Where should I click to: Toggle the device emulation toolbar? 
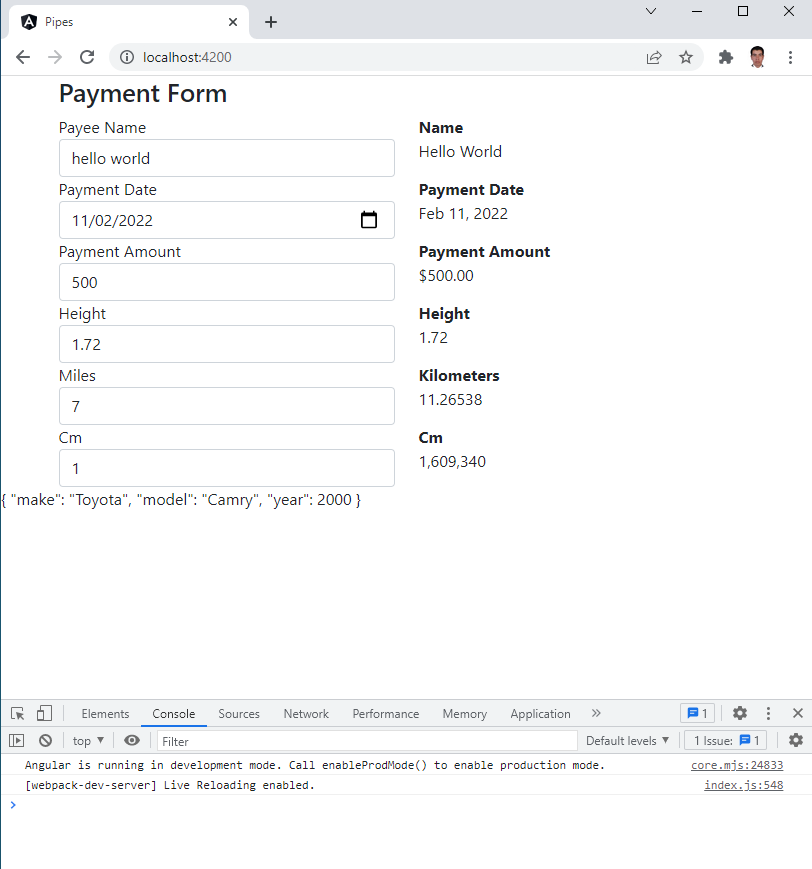42,713
